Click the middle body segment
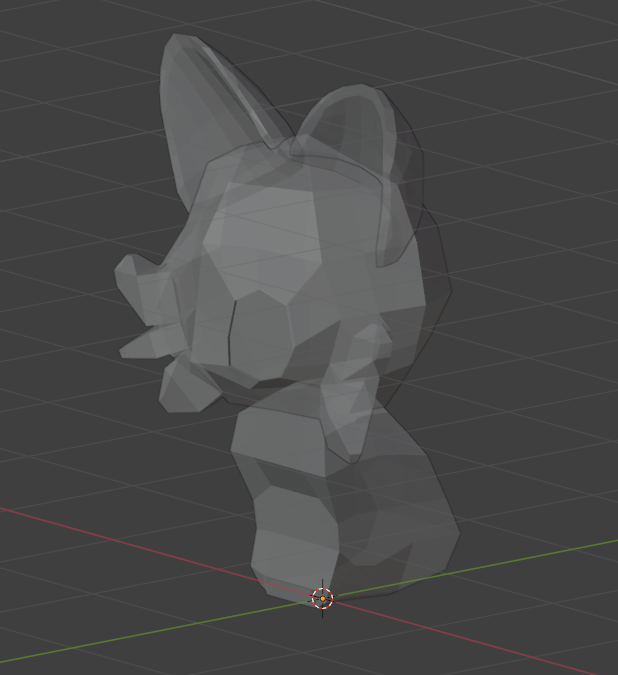The image size is (618, 675). [x=290, y=505]
